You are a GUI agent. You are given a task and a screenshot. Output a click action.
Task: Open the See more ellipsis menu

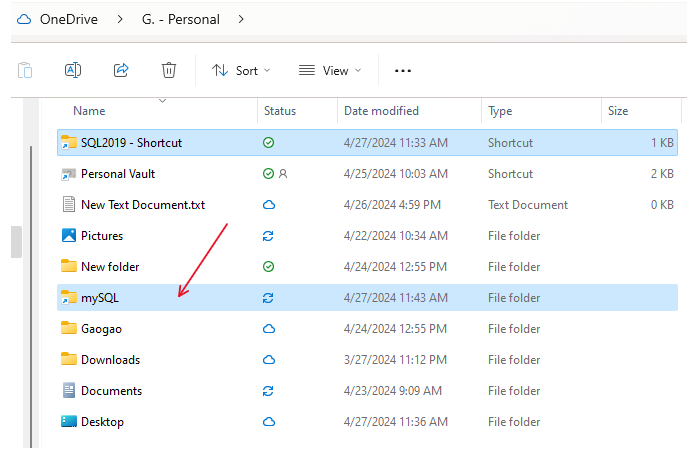403,71
